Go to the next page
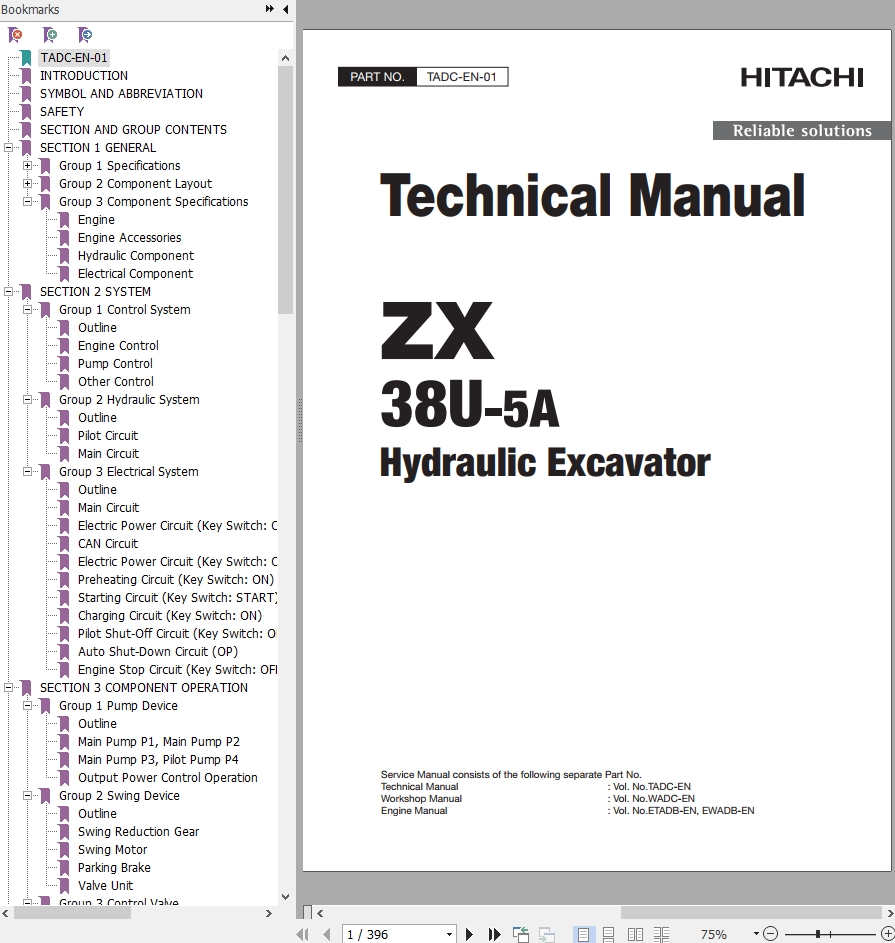This screenshot has height=943, width=895. point(469,934)
